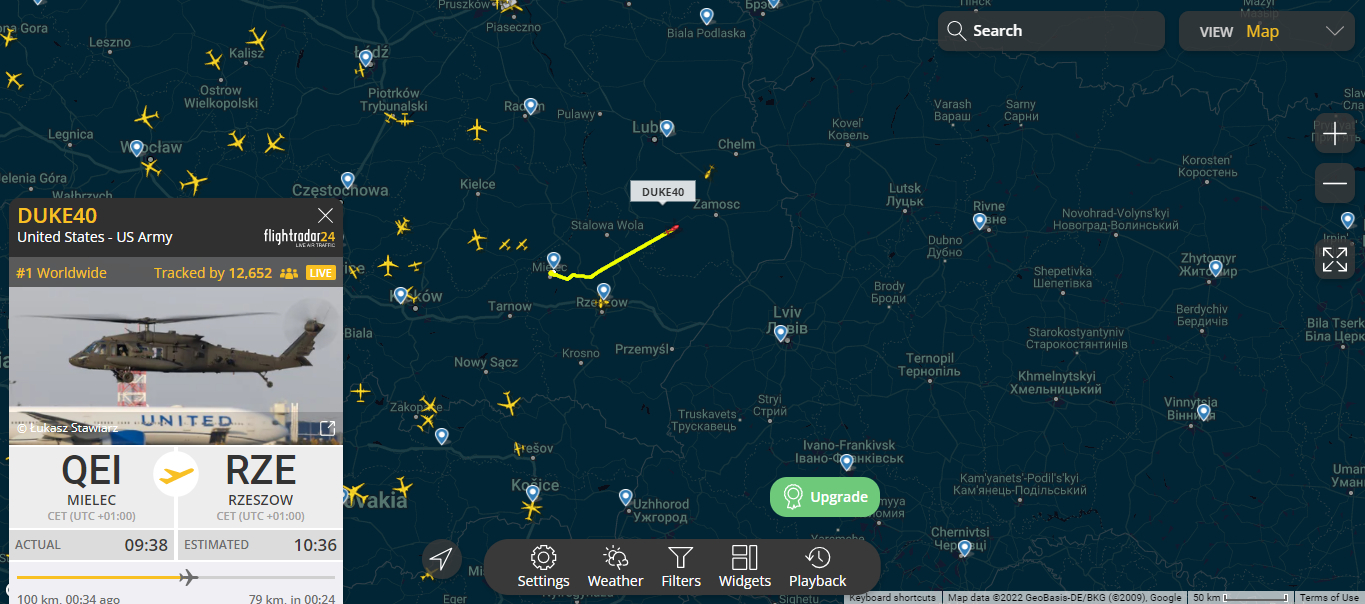Click the flight progress bar plane marker
Viewport: 1365px width, 604px height.
tap(188, 577)
